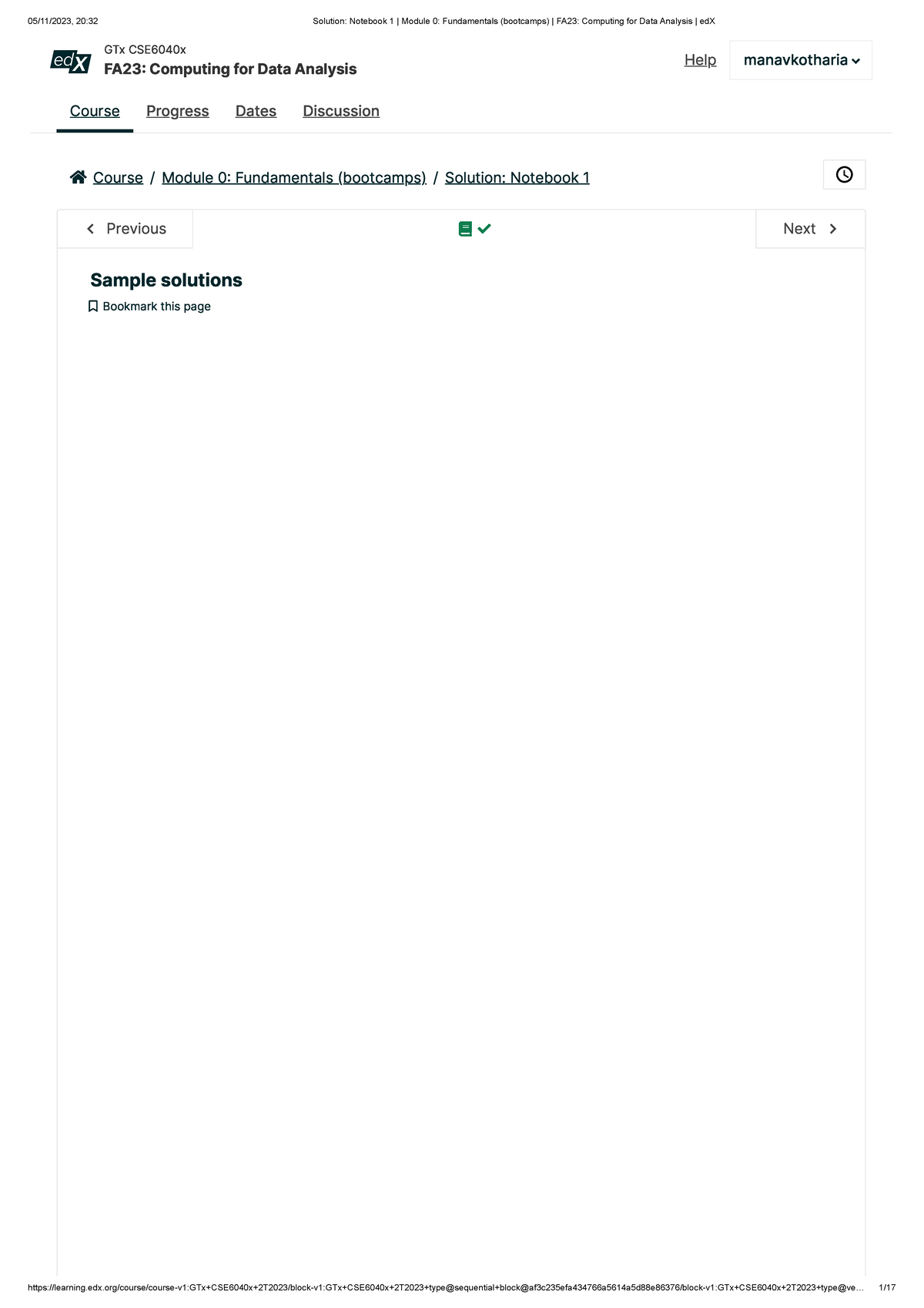Switch to the Dates tab
924x1308 pixels.
pos(256,111)
